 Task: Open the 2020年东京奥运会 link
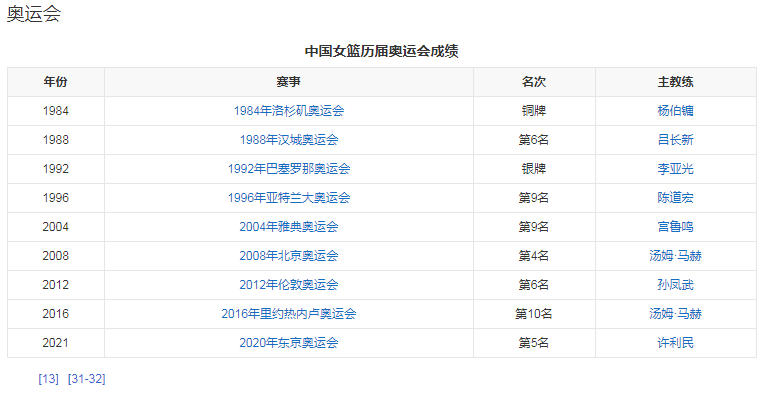[x=289, y=343]
